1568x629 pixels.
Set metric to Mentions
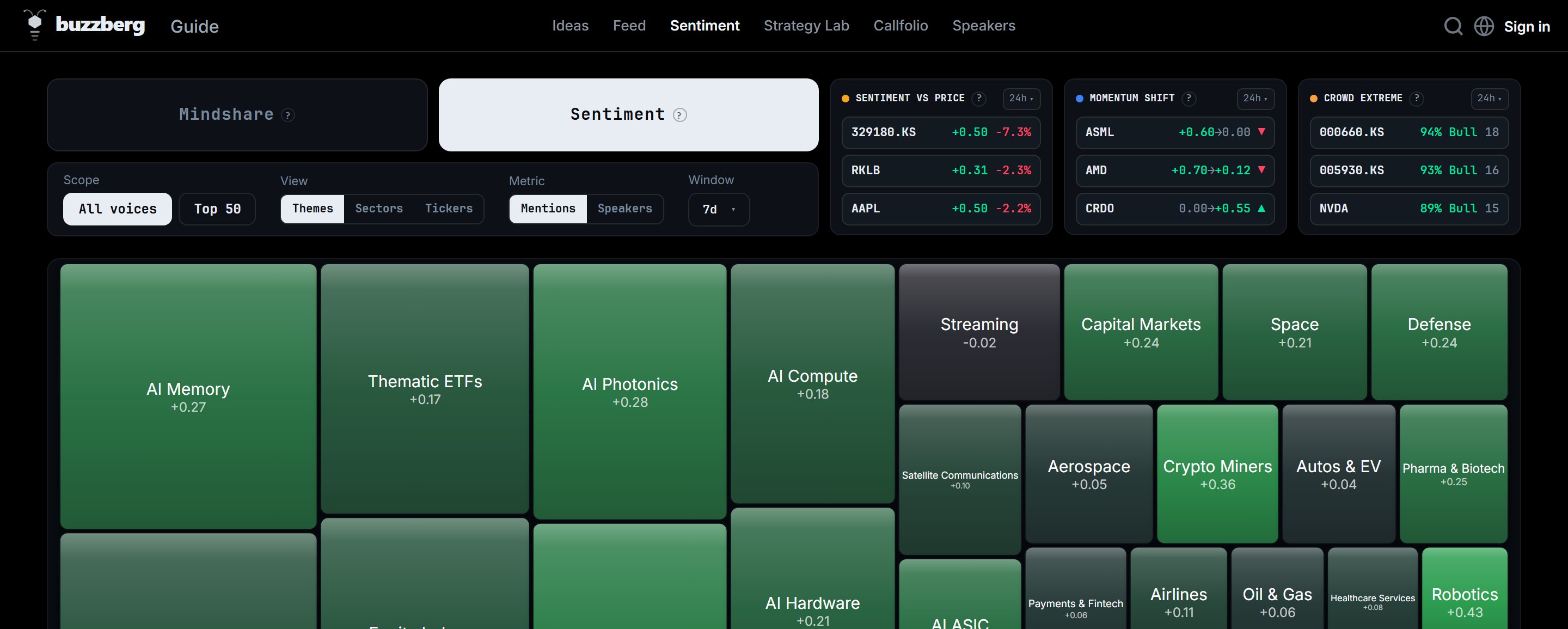(548, 208)
